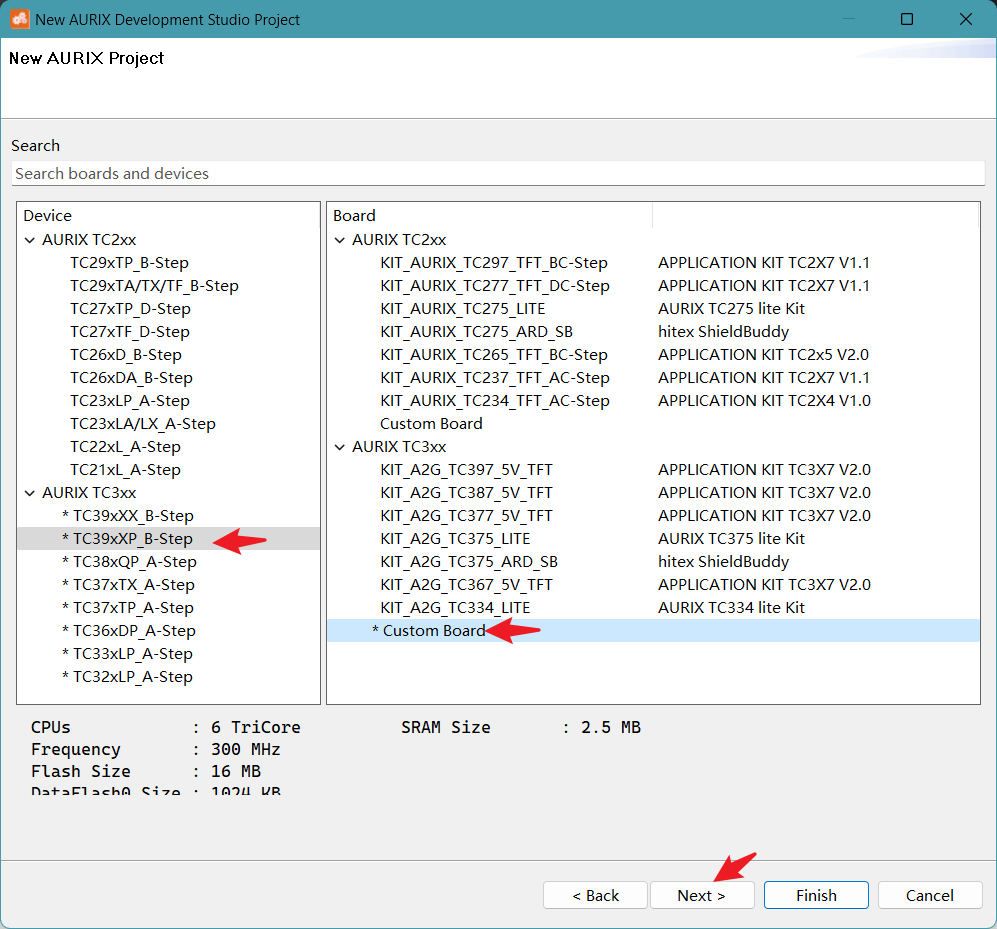Select device TC29xTP_B-Step

click(x=129, y=263)
